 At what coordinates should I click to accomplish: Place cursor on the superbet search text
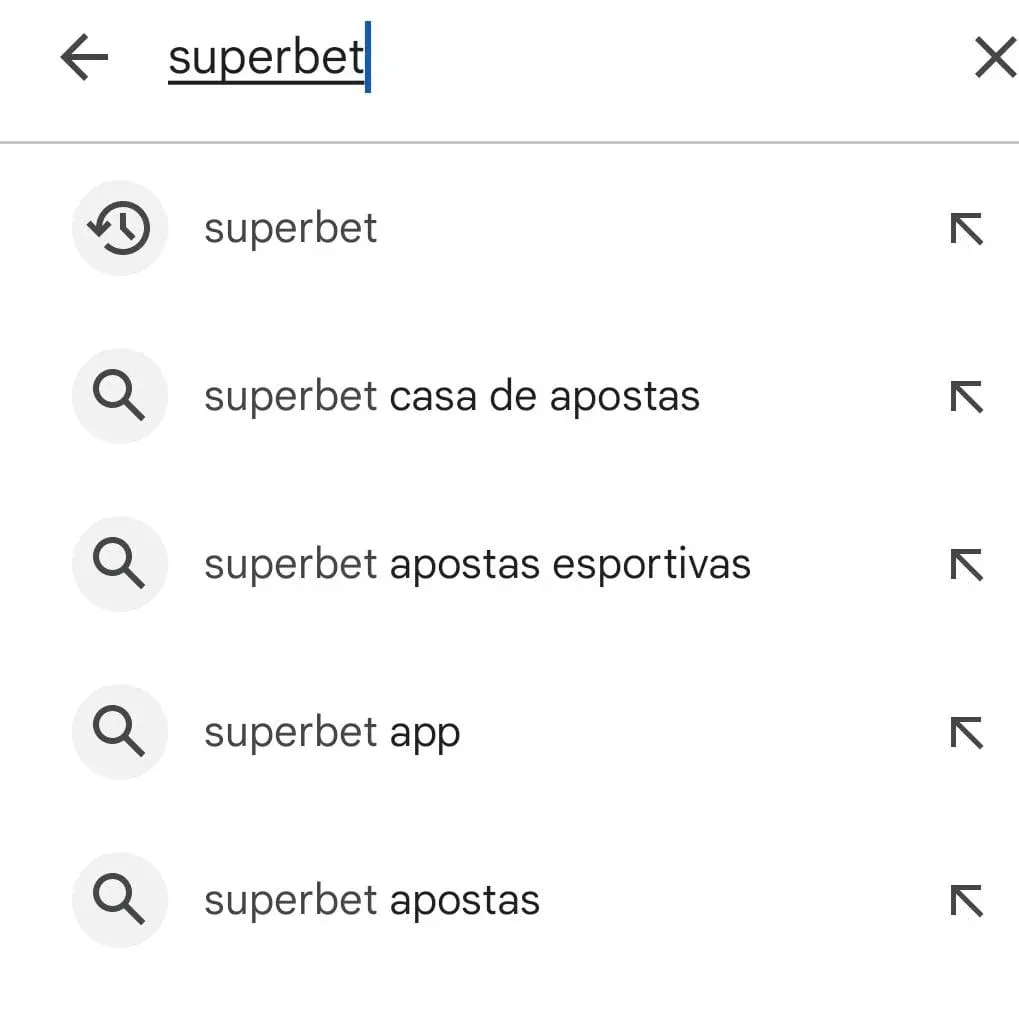264,57
